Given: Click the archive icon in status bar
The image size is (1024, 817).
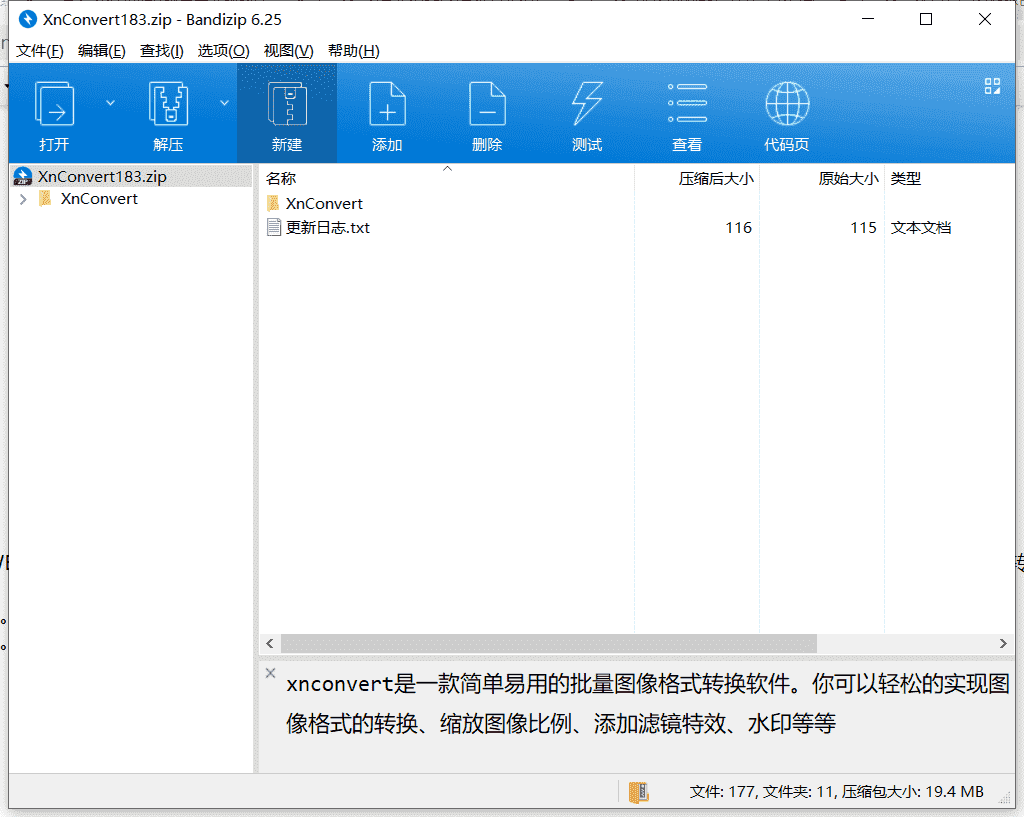Looking at the screenshot, I should [x=638, y=792].
